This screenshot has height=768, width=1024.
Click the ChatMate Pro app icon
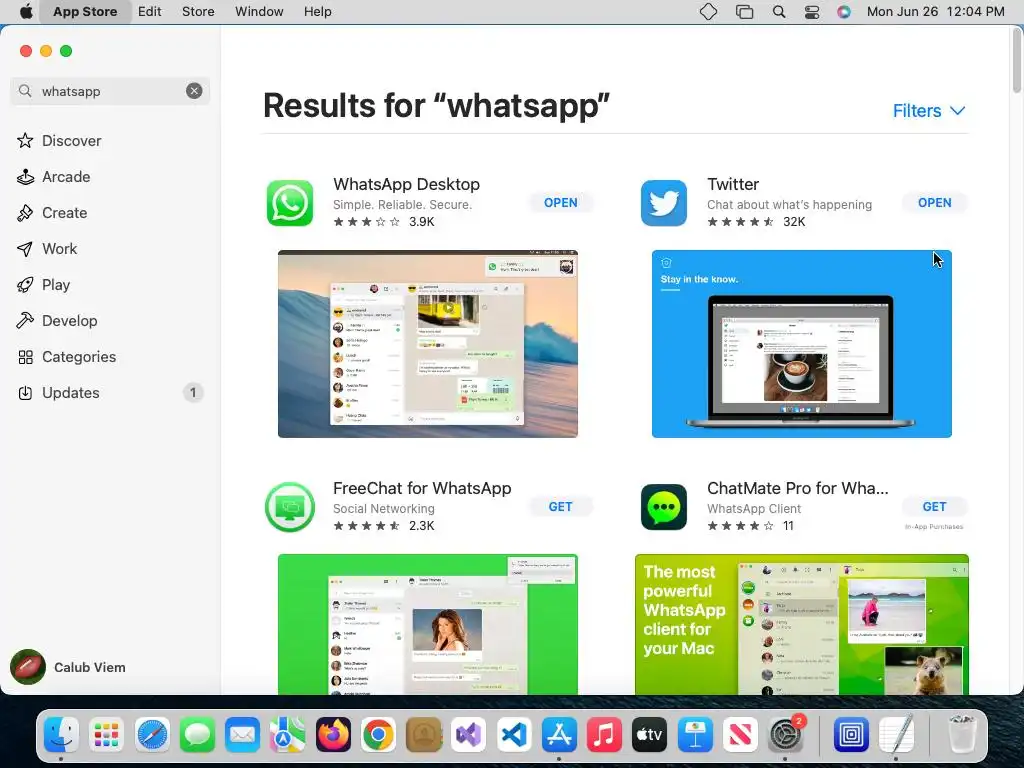tap(664, 507)
